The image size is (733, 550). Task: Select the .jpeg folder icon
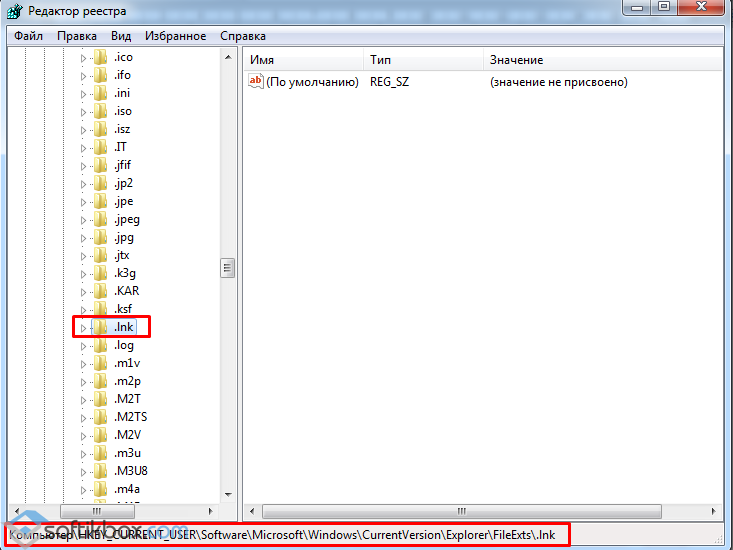point(100,219)
